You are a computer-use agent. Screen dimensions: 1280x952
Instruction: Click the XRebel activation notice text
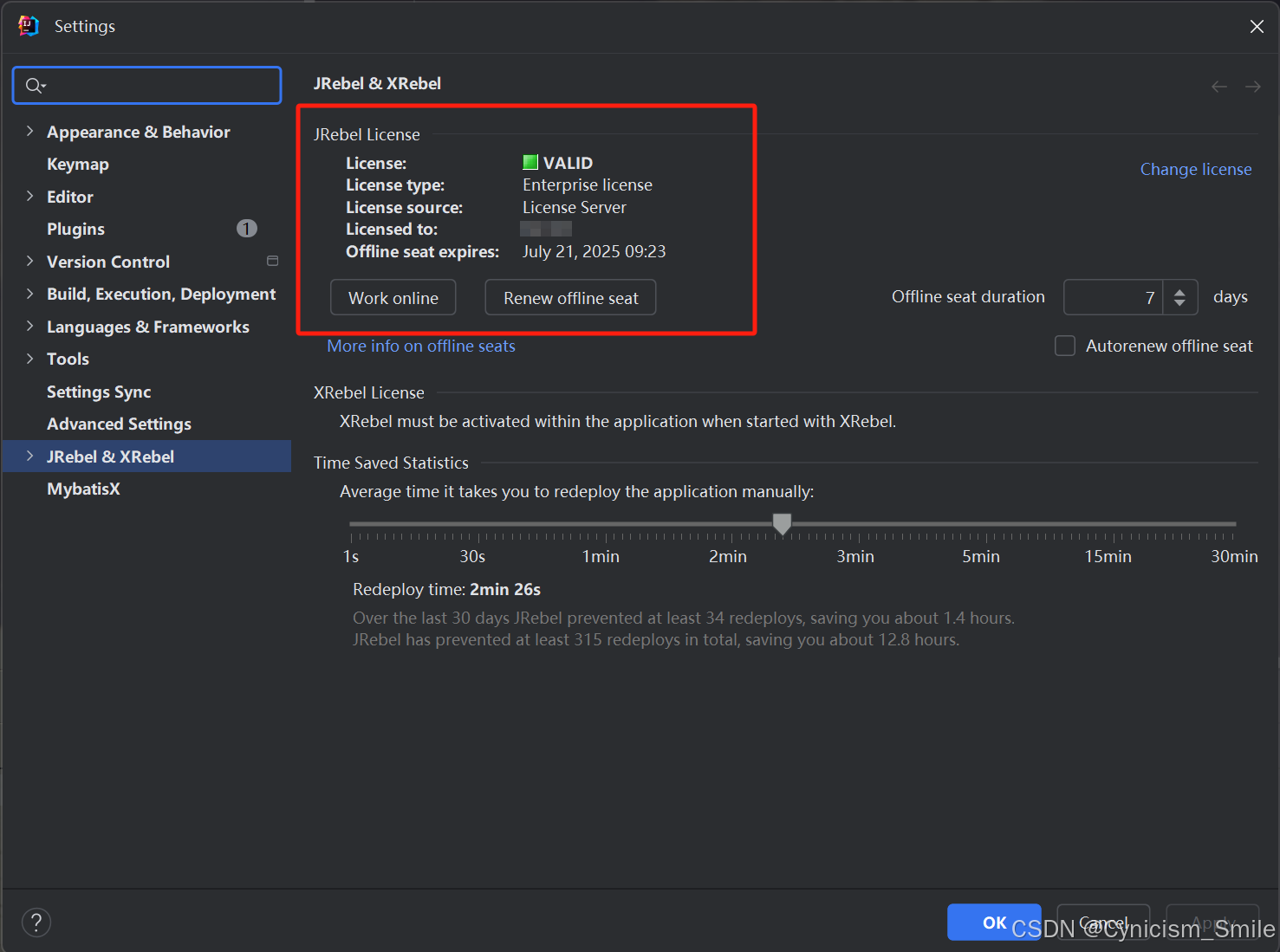618,421
